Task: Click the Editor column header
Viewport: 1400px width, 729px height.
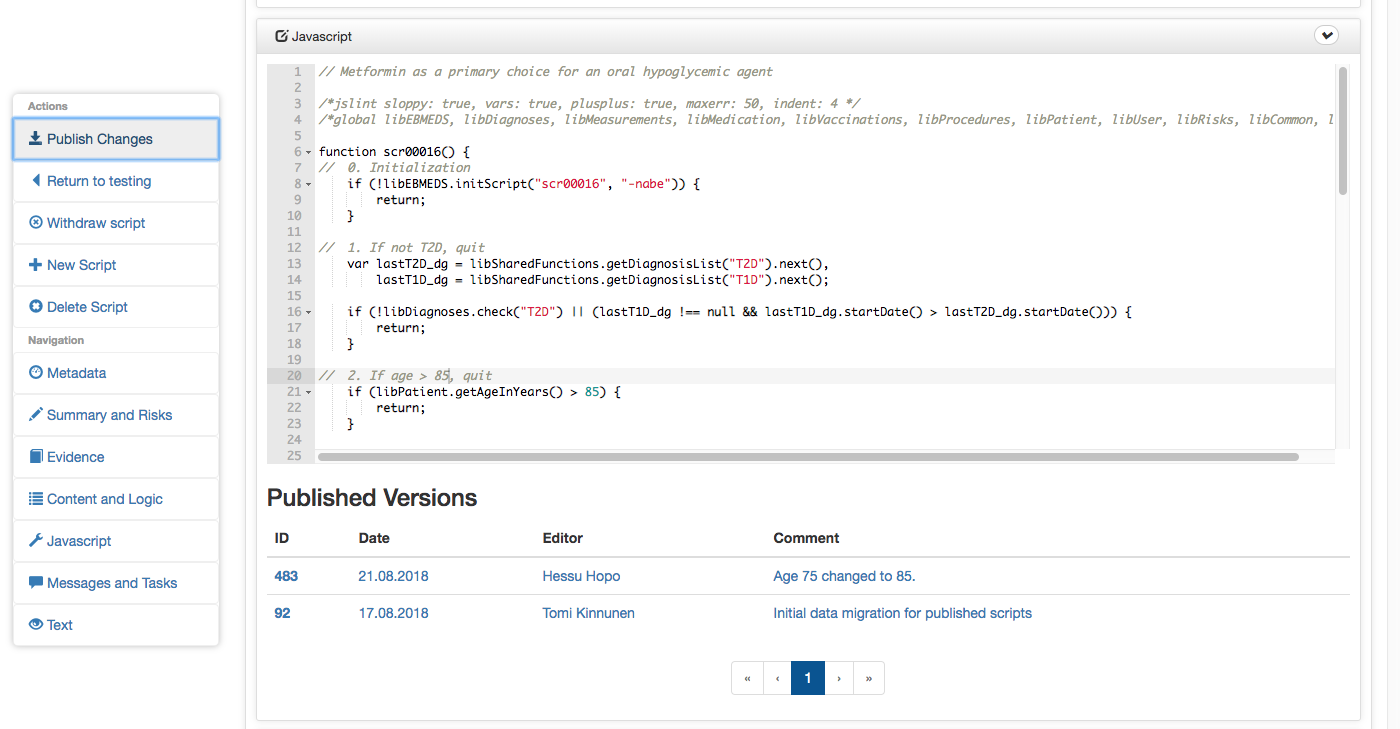Action: click(562, 538)
